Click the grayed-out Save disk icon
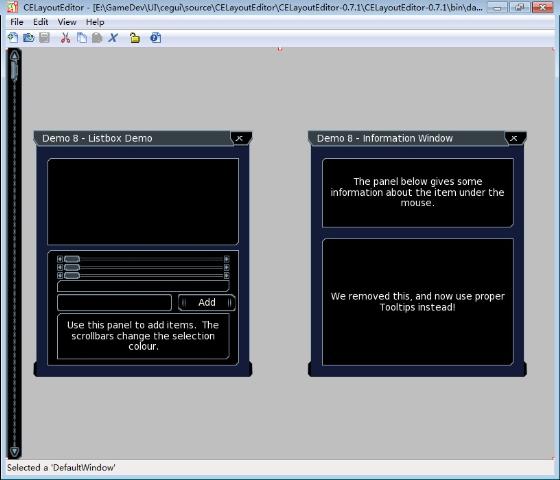560x480 pixels. click(44, 38)
